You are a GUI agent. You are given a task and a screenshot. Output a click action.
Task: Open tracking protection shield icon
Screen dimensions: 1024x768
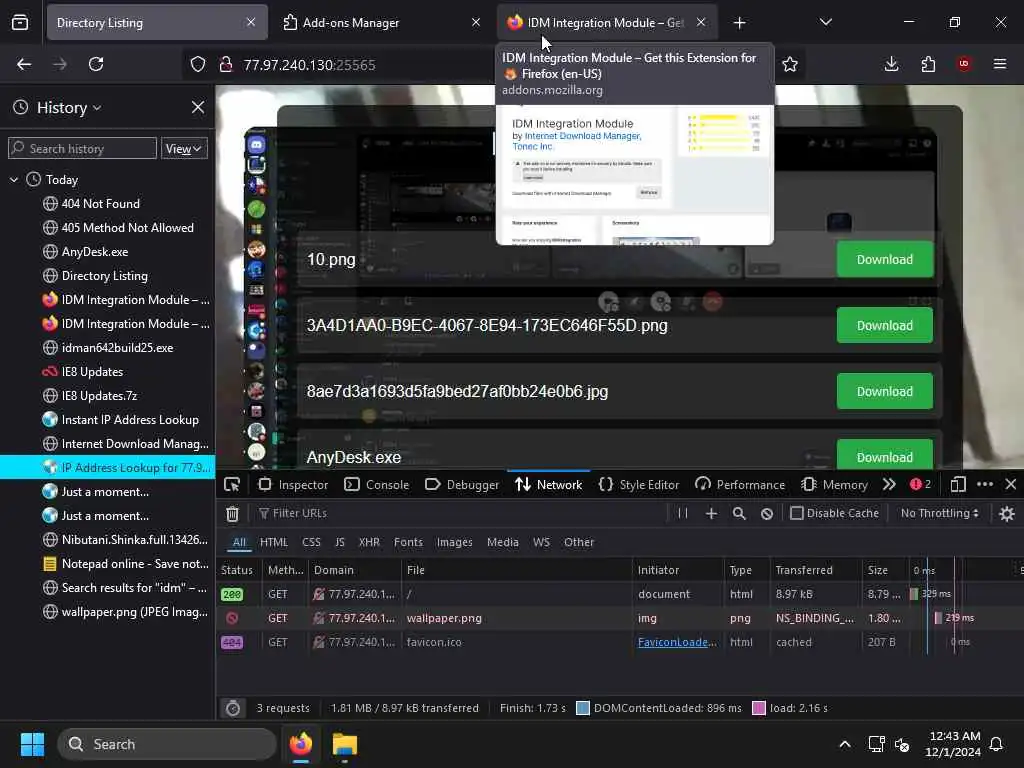pyautogui.click(x=198, y=65)
